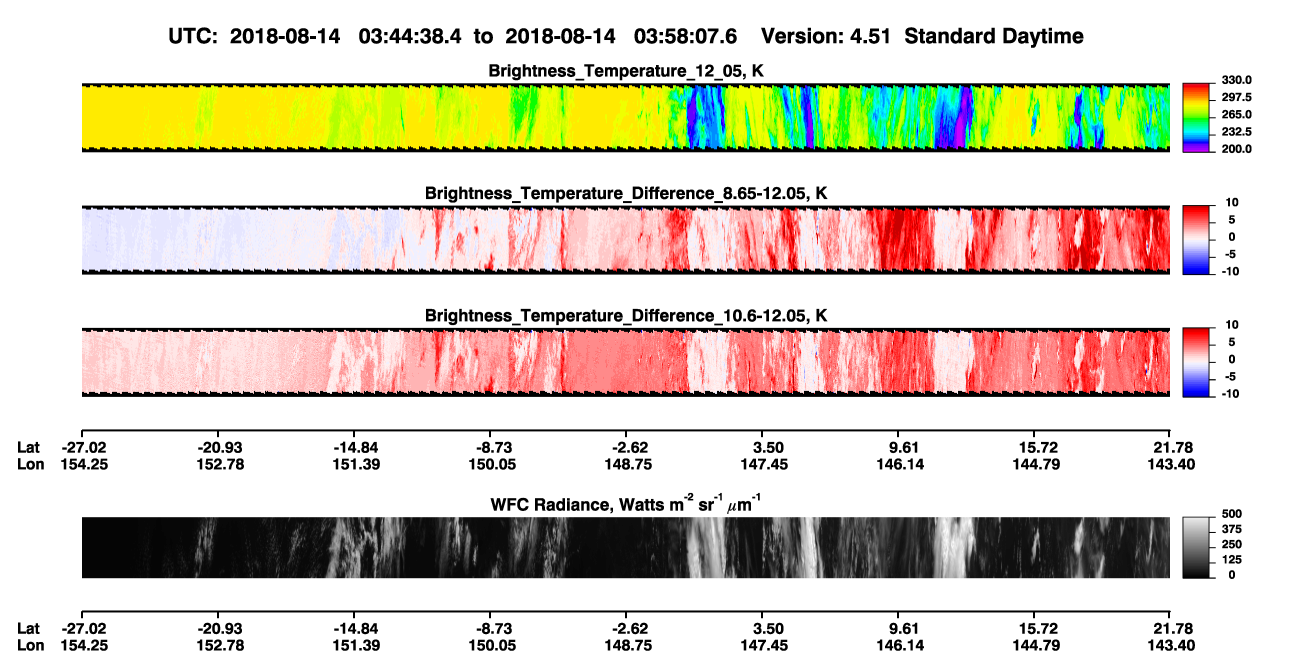This screenshot has height=667, width=1300.
Task: Click the WFC Radiance grayscale image strip
Action: pyautogui.click(x=625, y=547)
